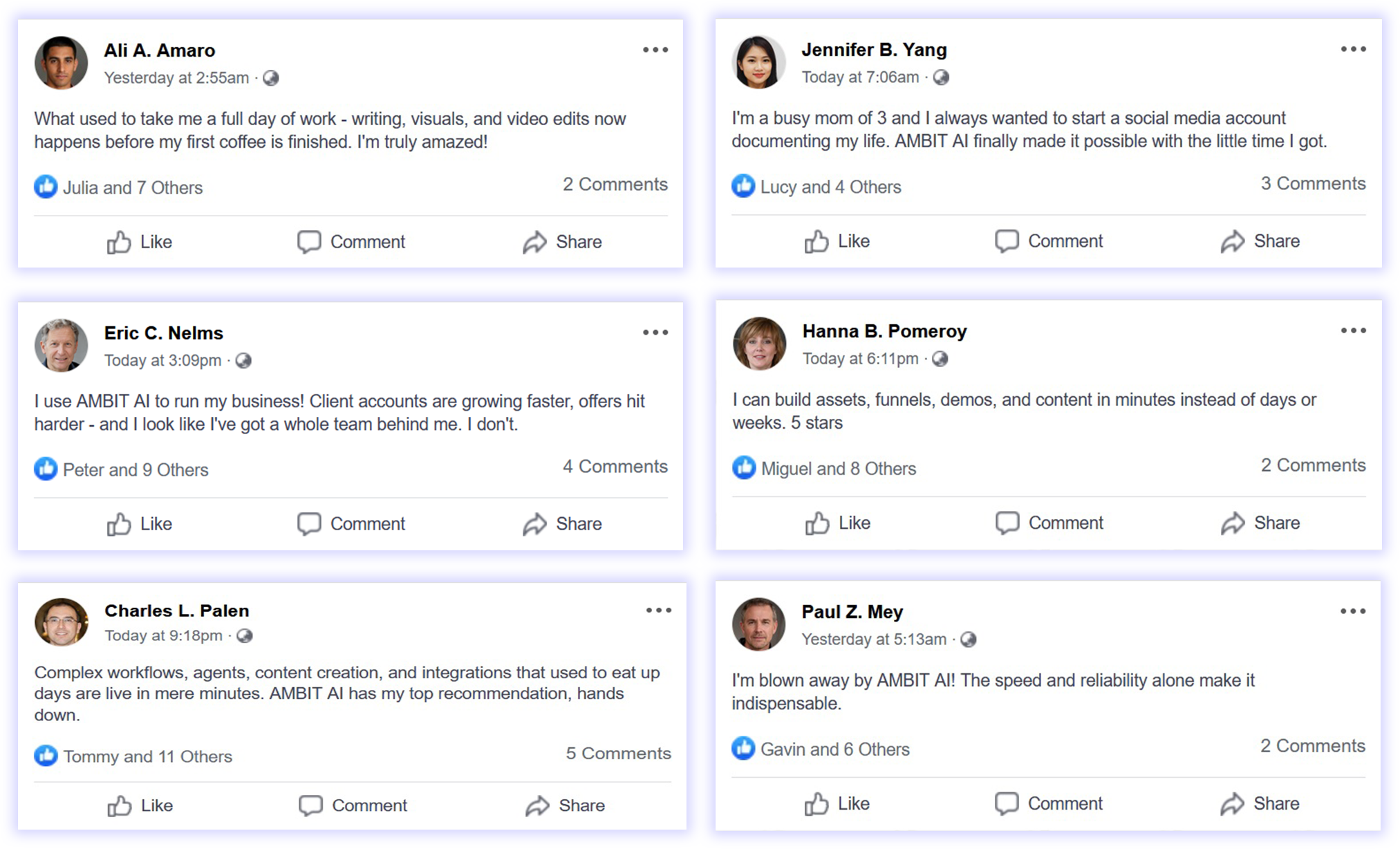This screenshot has width=1400, height=849.
Task: Share Paul Z. Mey's post
Action: coord(1260,803)
